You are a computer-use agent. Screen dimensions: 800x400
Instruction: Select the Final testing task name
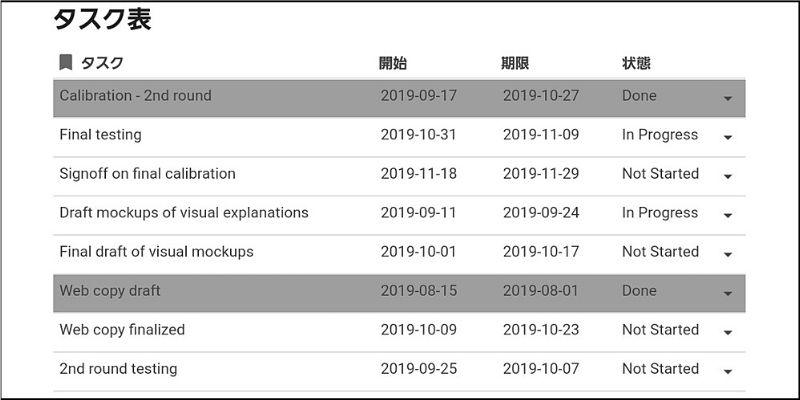click(x=101, y=135)
